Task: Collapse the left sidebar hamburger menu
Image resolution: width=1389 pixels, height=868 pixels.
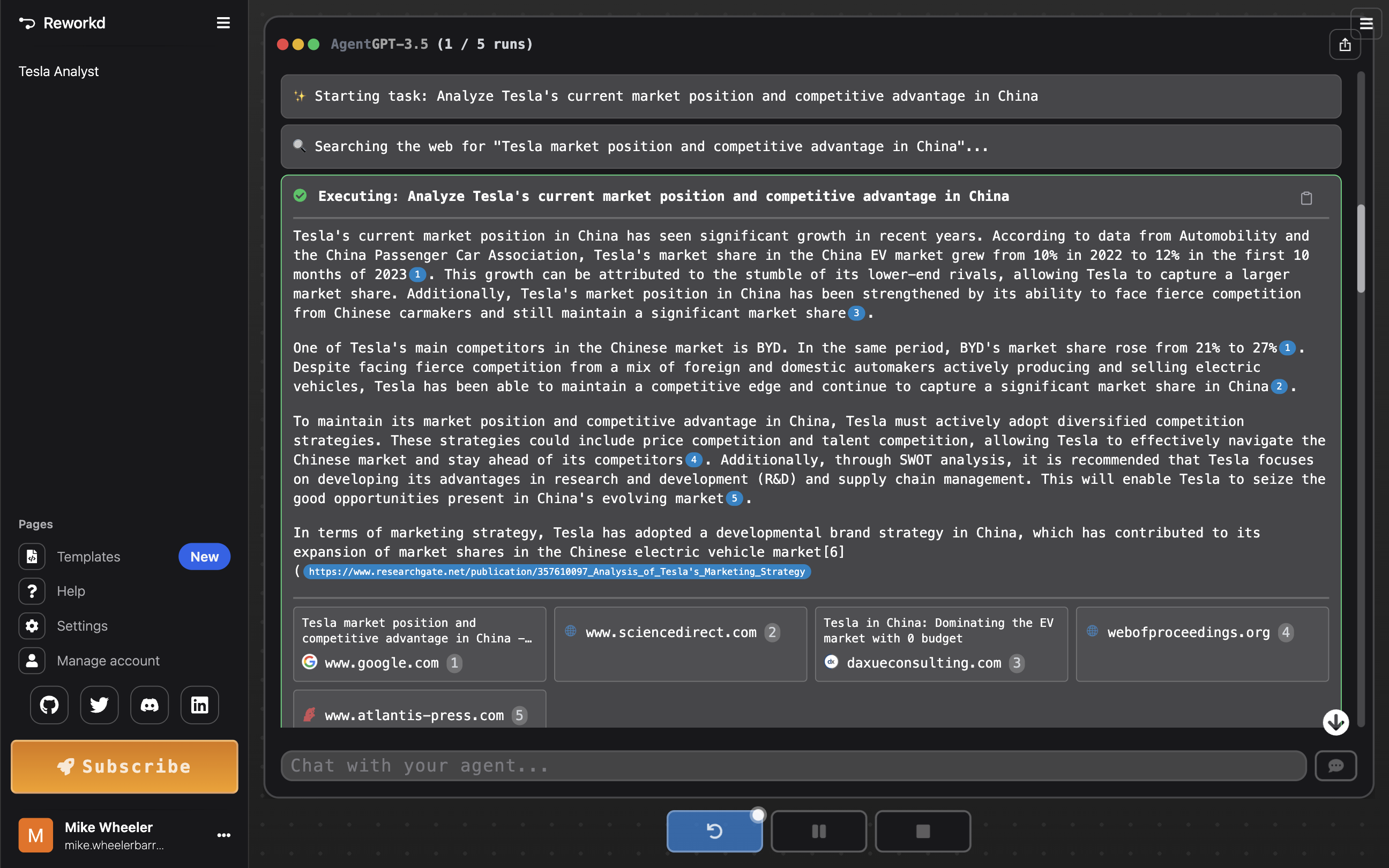Action: pos(223,23)
